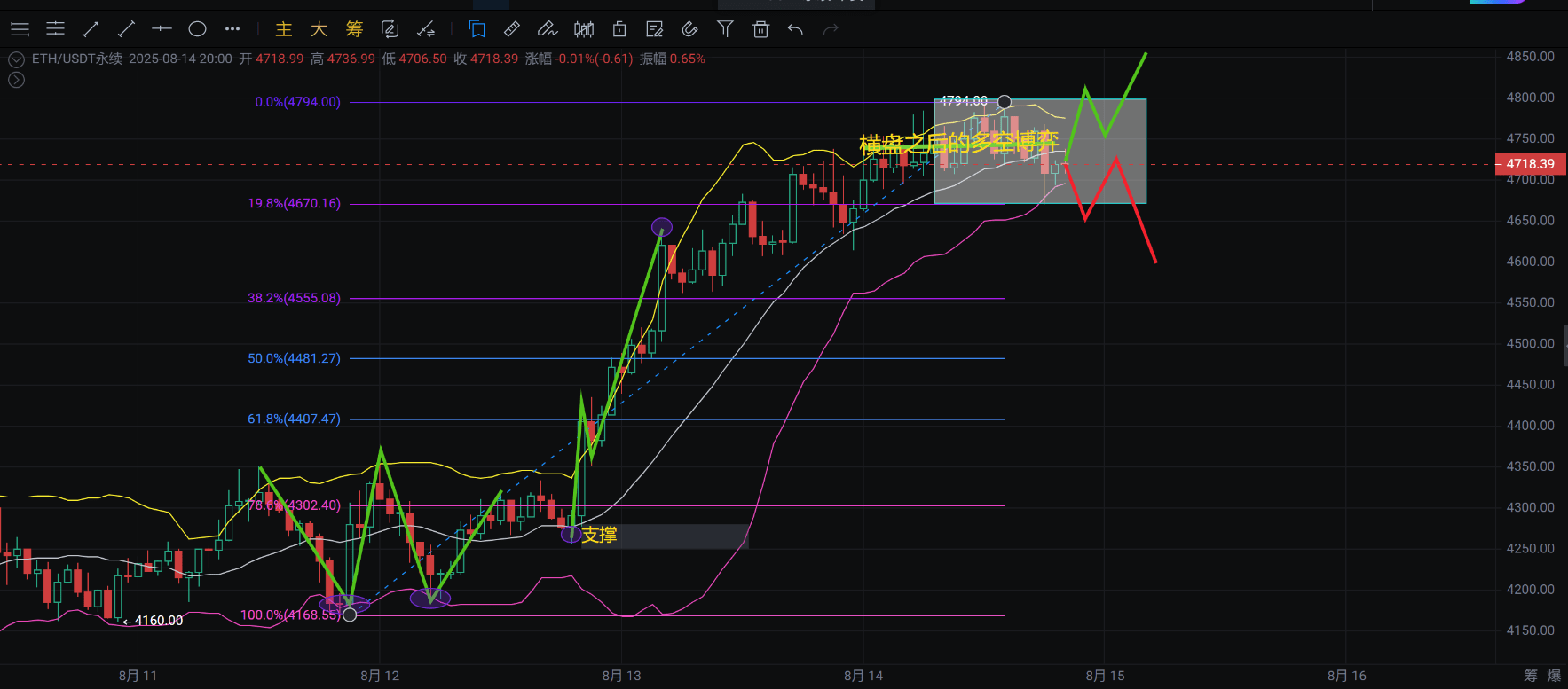Click the 8月 13 date on time axis
Viewport: 1568px width, 689px height.
click(x=621, y=676)
